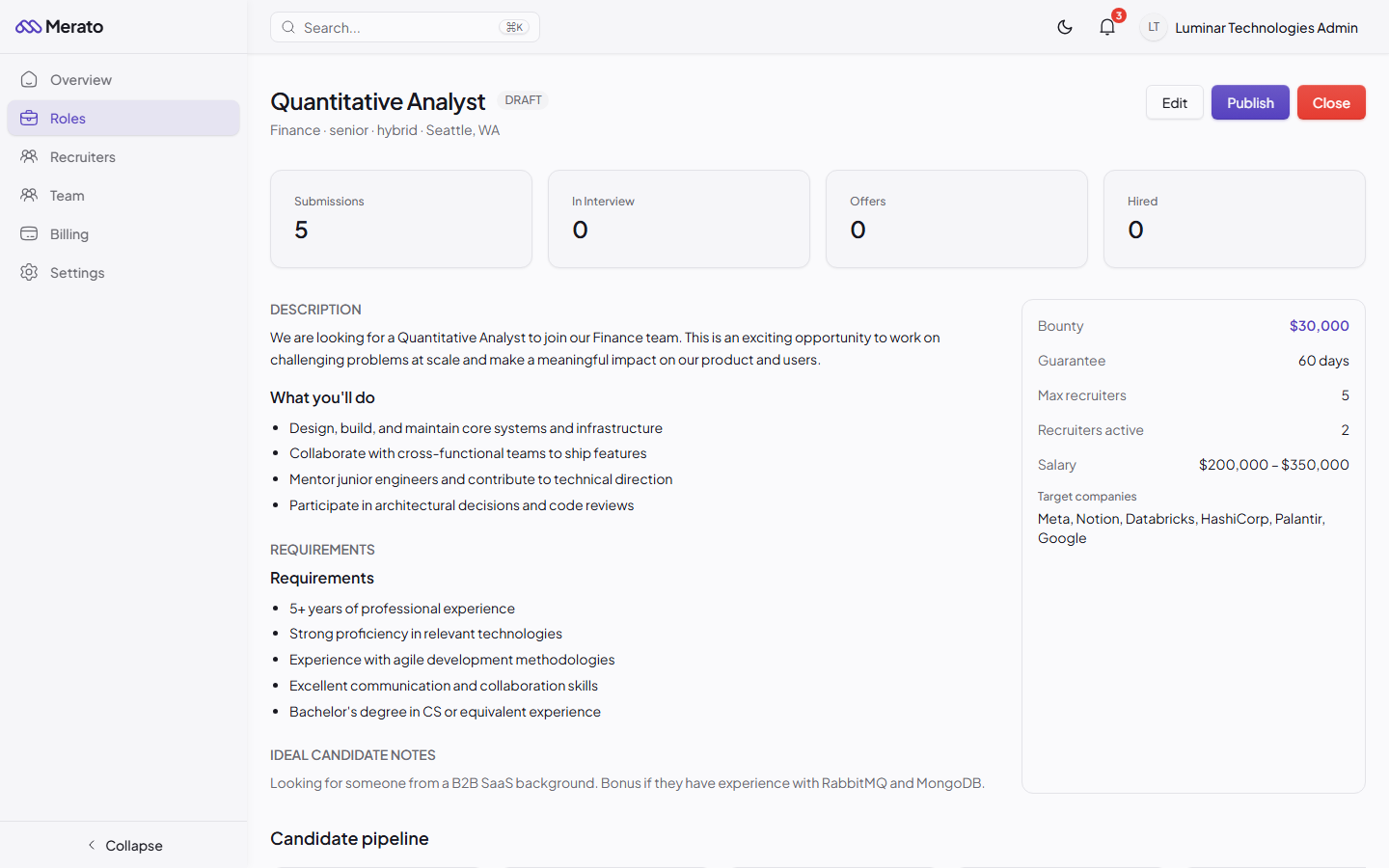Open Overview using its home icon

point(29,79)
